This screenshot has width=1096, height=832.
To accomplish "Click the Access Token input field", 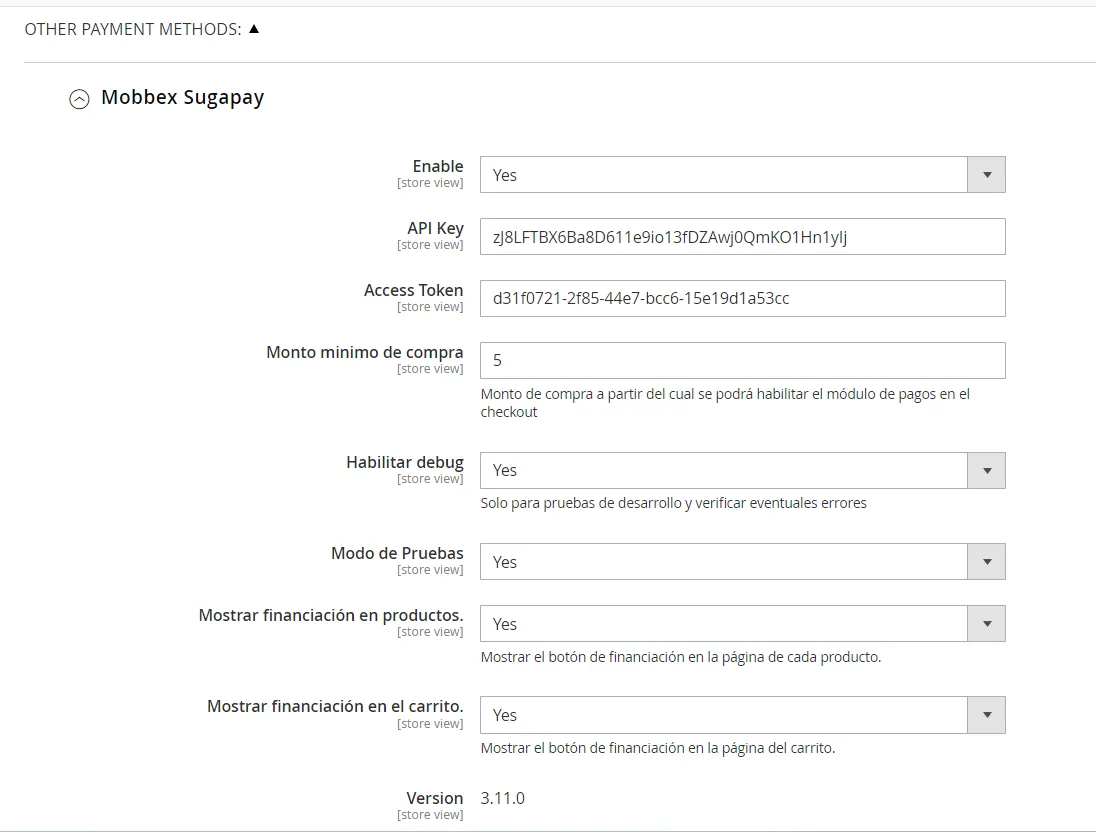I will point(742,299).
